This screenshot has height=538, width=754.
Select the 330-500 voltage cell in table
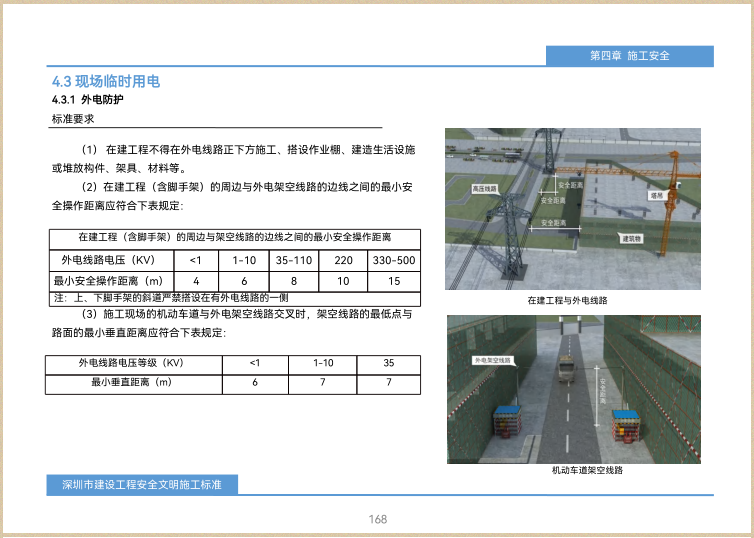[x=393, y=260]
